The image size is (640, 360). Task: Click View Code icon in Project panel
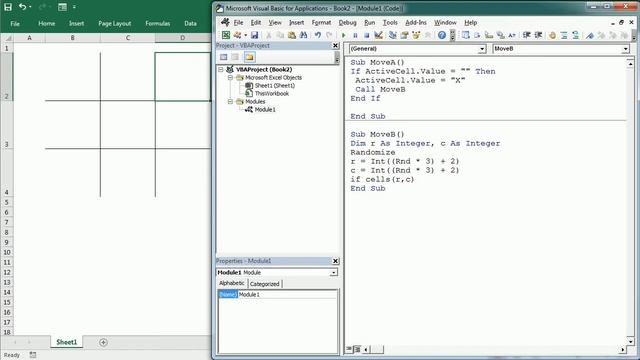224,57
